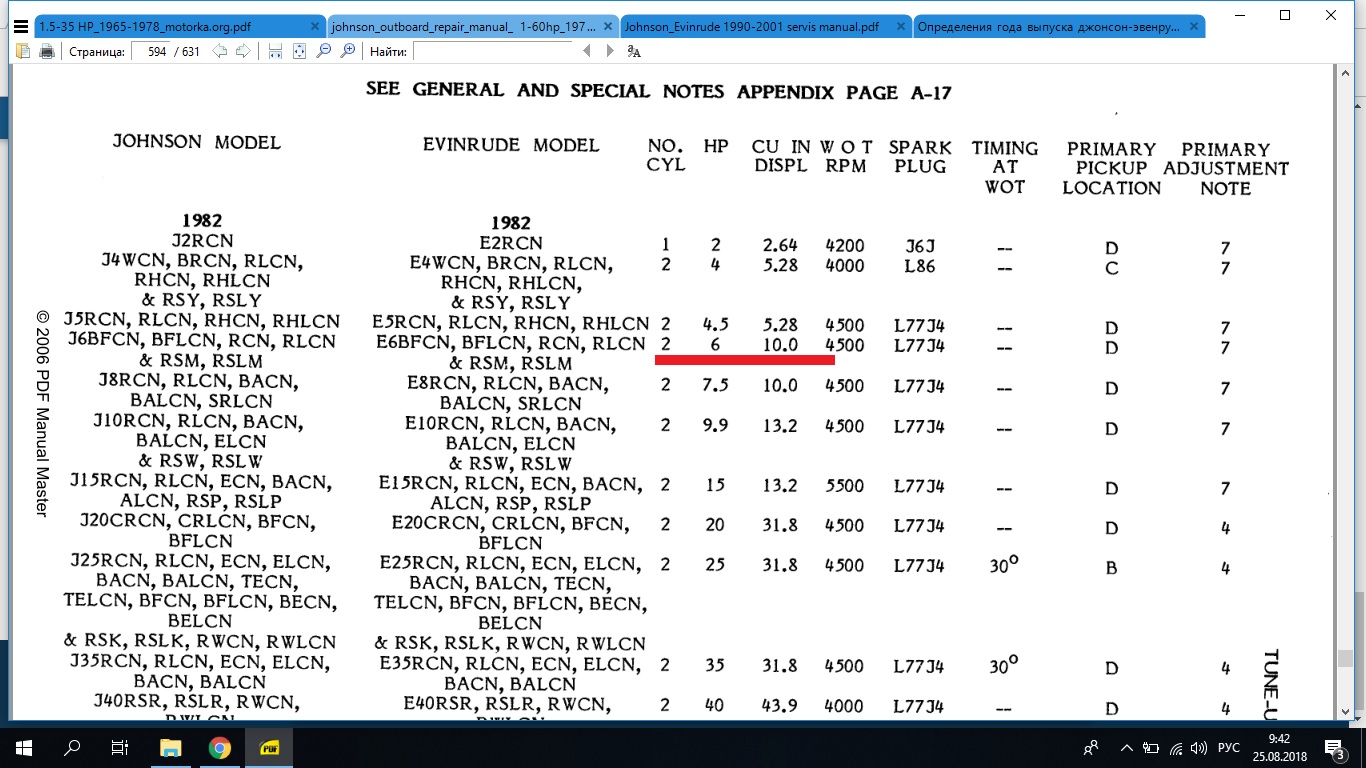Click displacement value 43.9

(x=778, y=706)
